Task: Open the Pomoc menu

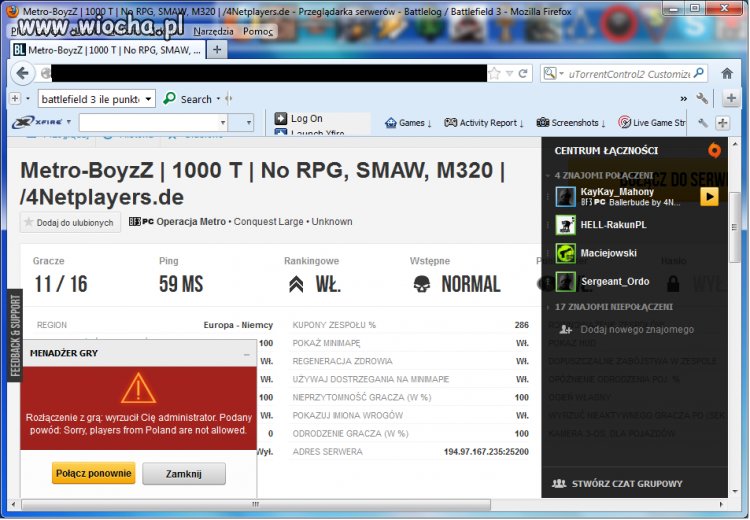Action: tap(258, 32)
